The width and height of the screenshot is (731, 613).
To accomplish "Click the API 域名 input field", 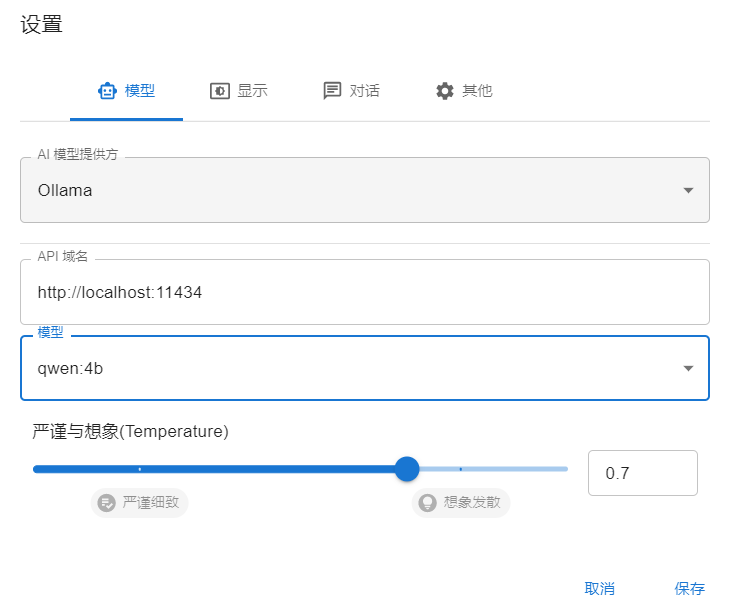I will tap(364, 292).
